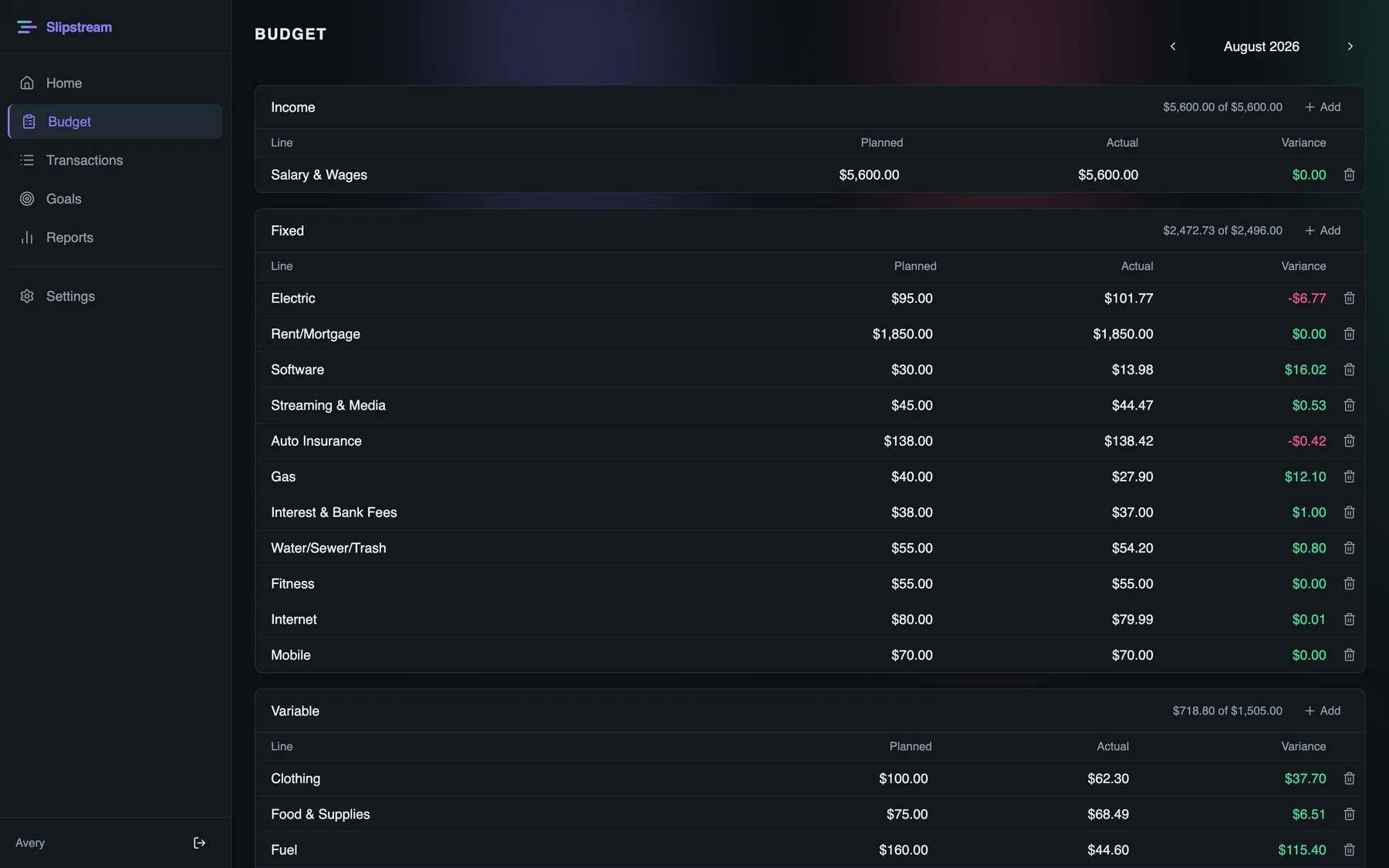Delete the Fuel budget line
1389x868 pixels.
1349,849
